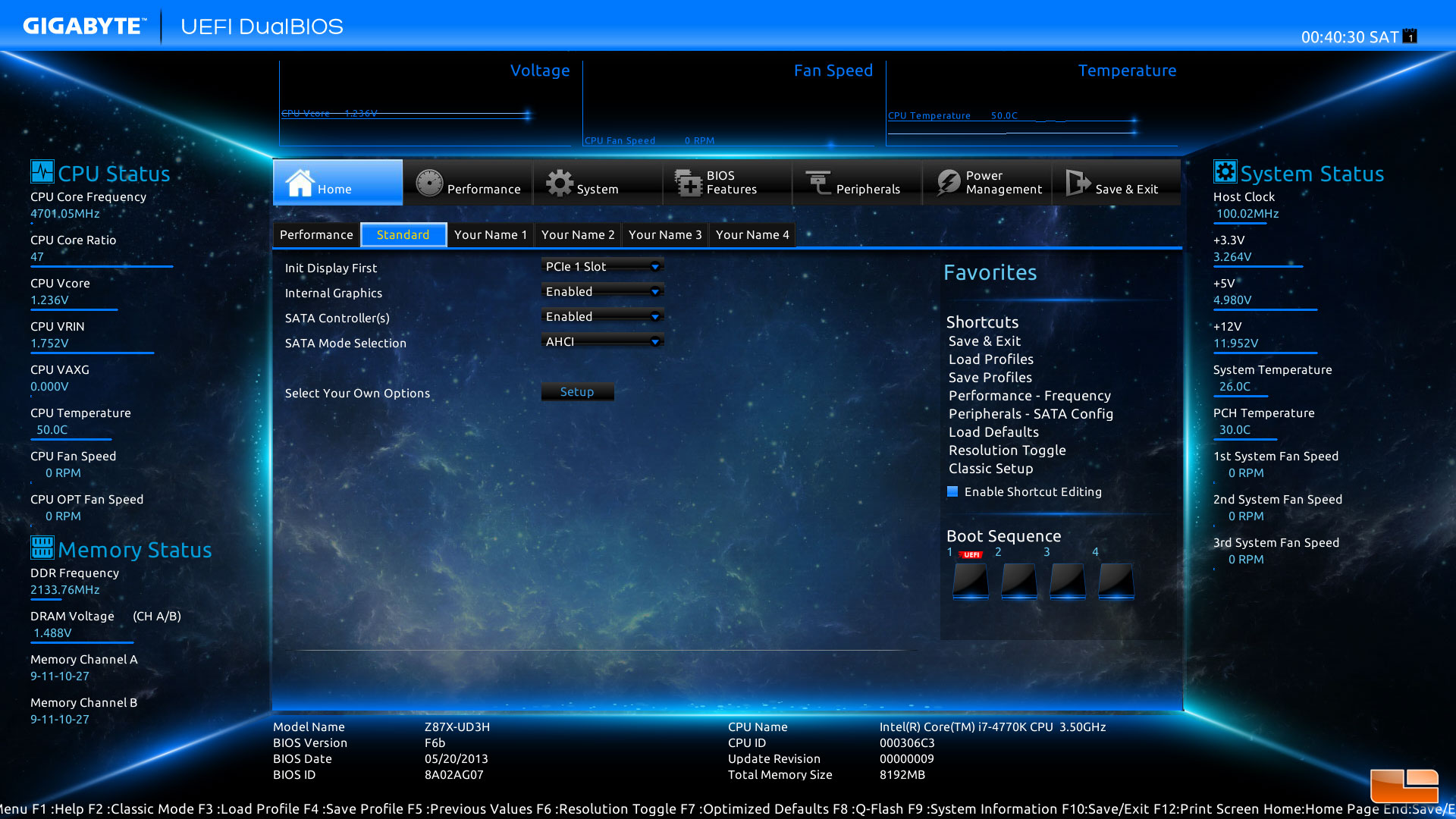Viewport: 1456px width, 819px height.
Task: Select boot sequence device 2
Action: (x=1019, y=581)
